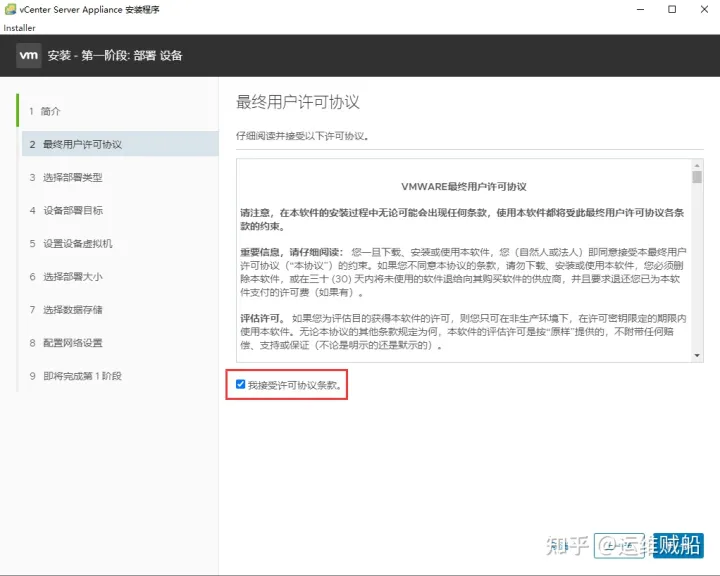Jump to step 3 选择部署类型
720x576 pixels.
tap(72, 177)
